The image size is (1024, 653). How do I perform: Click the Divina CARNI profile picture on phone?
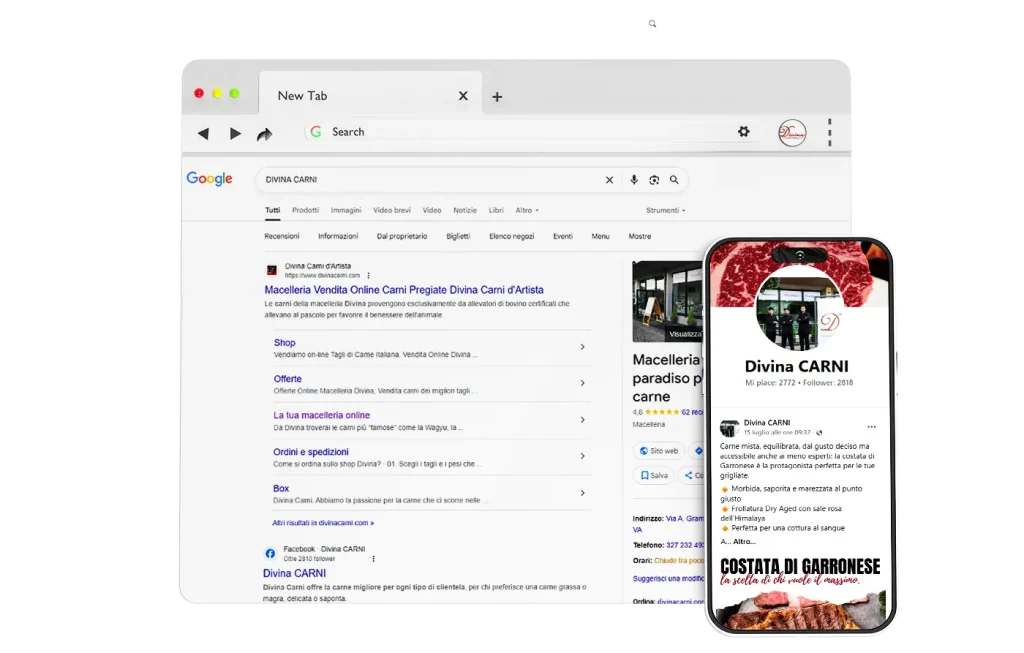click(799, 309)
